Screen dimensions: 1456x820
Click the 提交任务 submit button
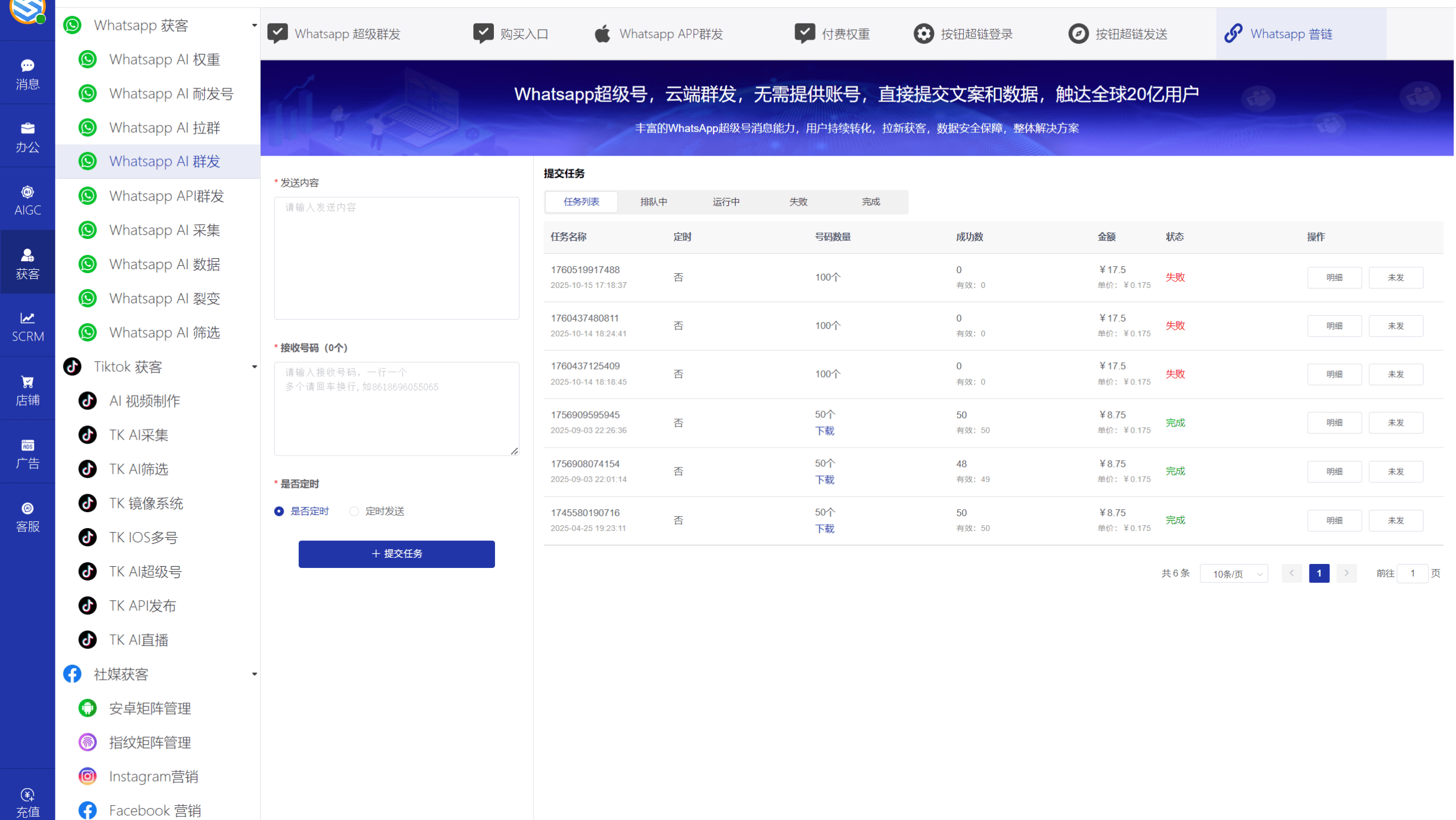tap(396, 553)
